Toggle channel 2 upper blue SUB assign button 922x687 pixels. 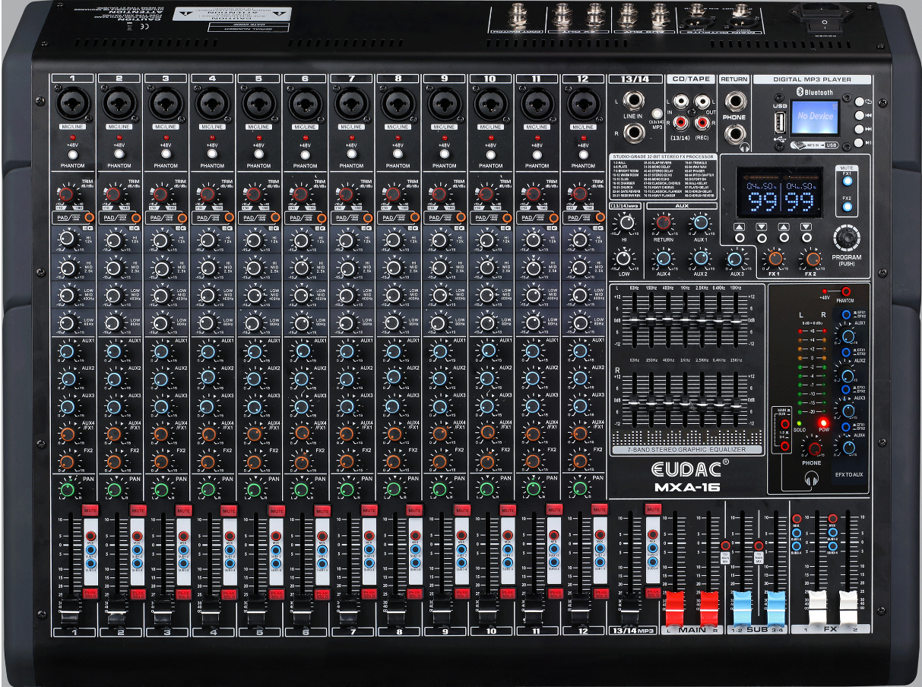coord(137,550)
